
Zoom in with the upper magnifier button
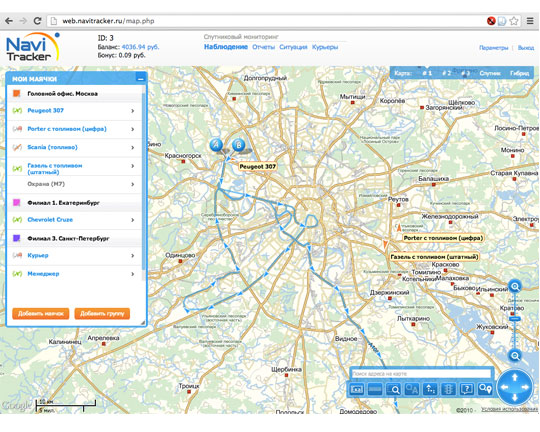tap(515, 286)
